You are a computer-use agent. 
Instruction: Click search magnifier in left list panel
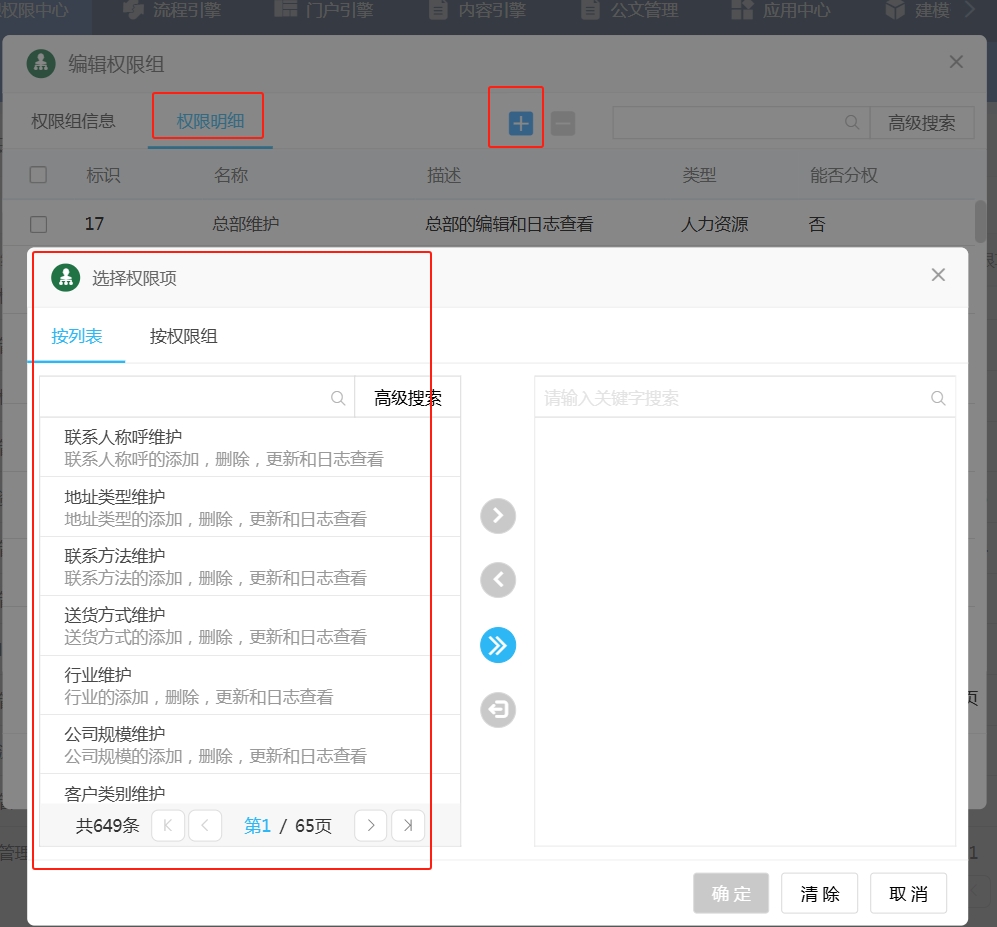tap(338, 398)
